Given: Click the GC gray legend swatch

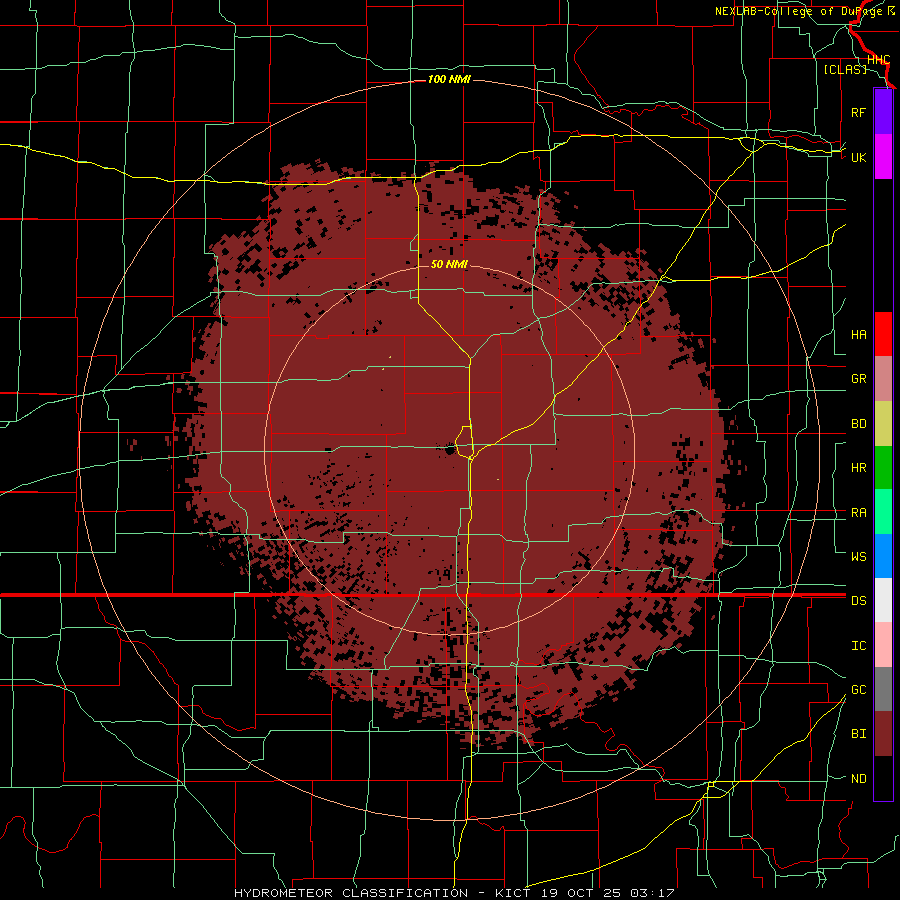Looking at the screenshot, I should click(x=883, y=689).
